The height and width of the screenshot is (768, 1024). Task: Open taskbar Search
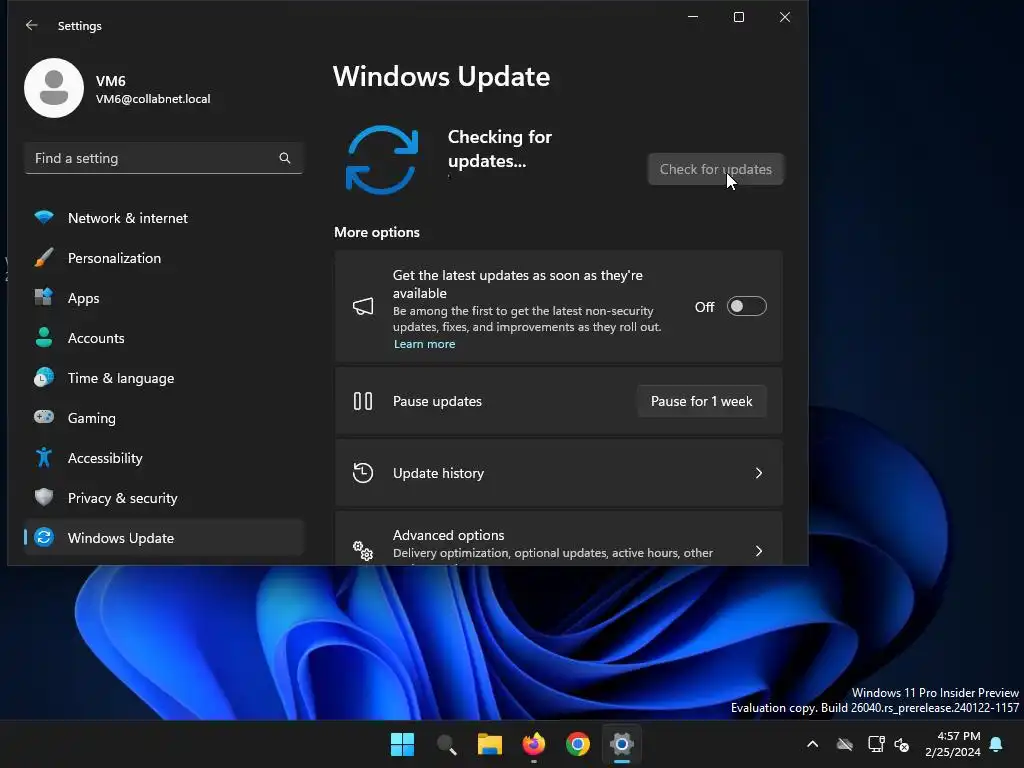[x=447, y=744]
